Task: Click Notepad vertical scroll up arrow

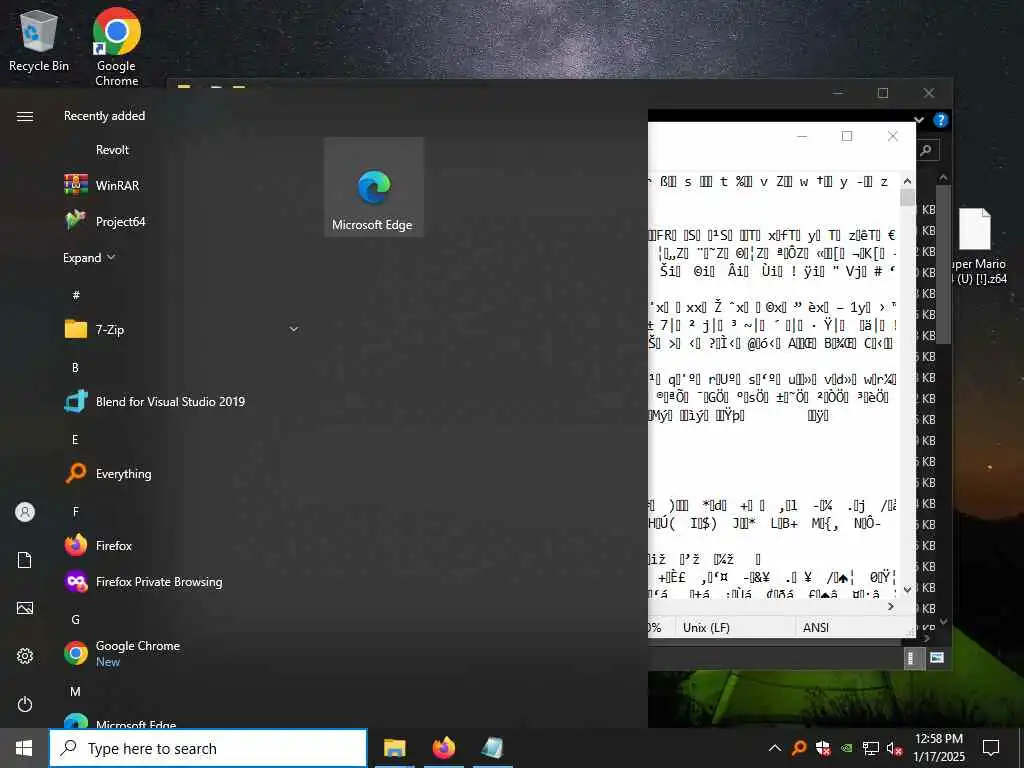Action: pos(907,181)
